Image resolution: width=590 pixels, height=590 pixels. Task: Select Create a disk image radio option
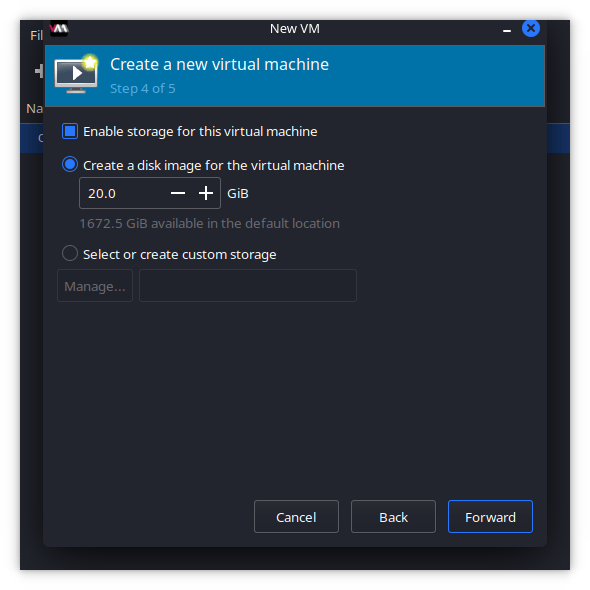click(x=70, y=164)
